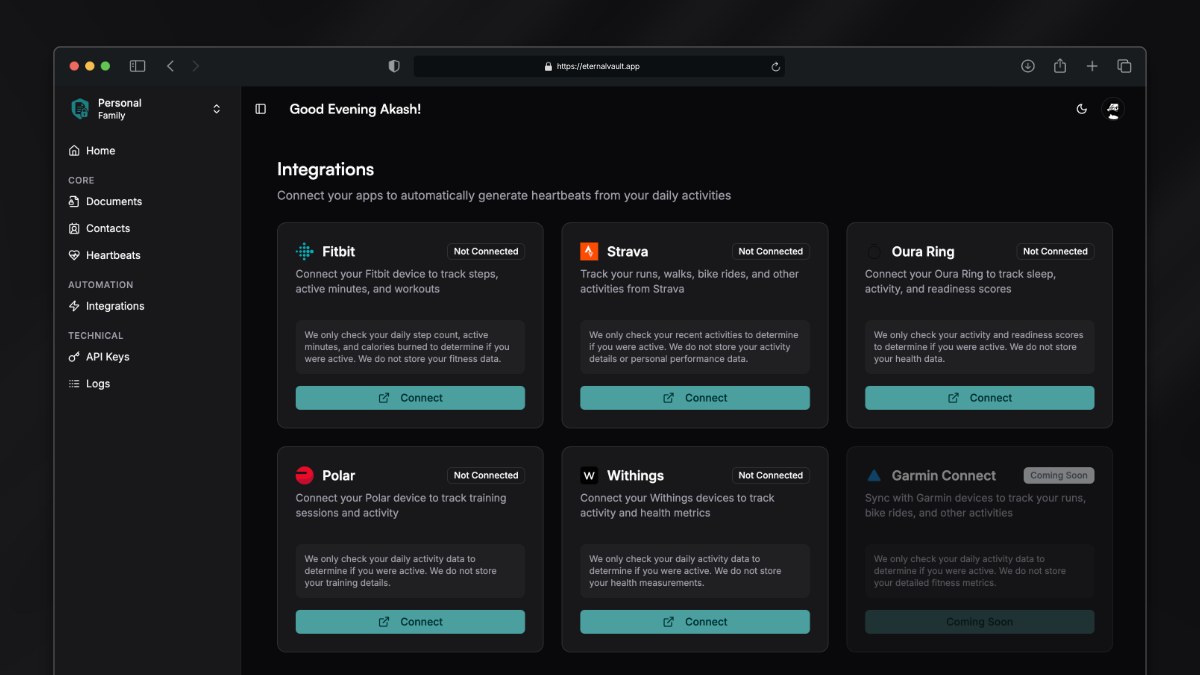
Task: Open a new browser tab
Action: [1092, 66]
